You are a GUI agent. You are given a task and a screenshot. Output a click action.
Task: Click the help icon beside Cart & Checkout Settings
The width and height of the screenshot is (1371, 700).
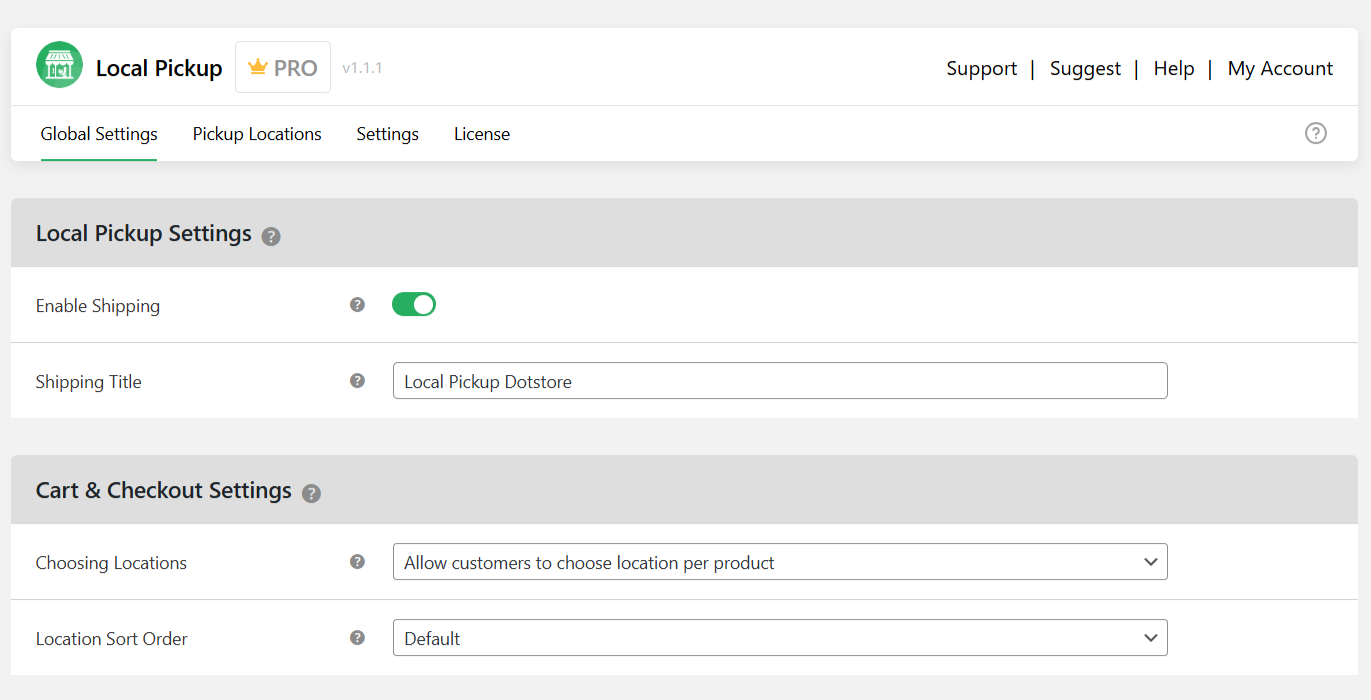(x=311, y=494)
